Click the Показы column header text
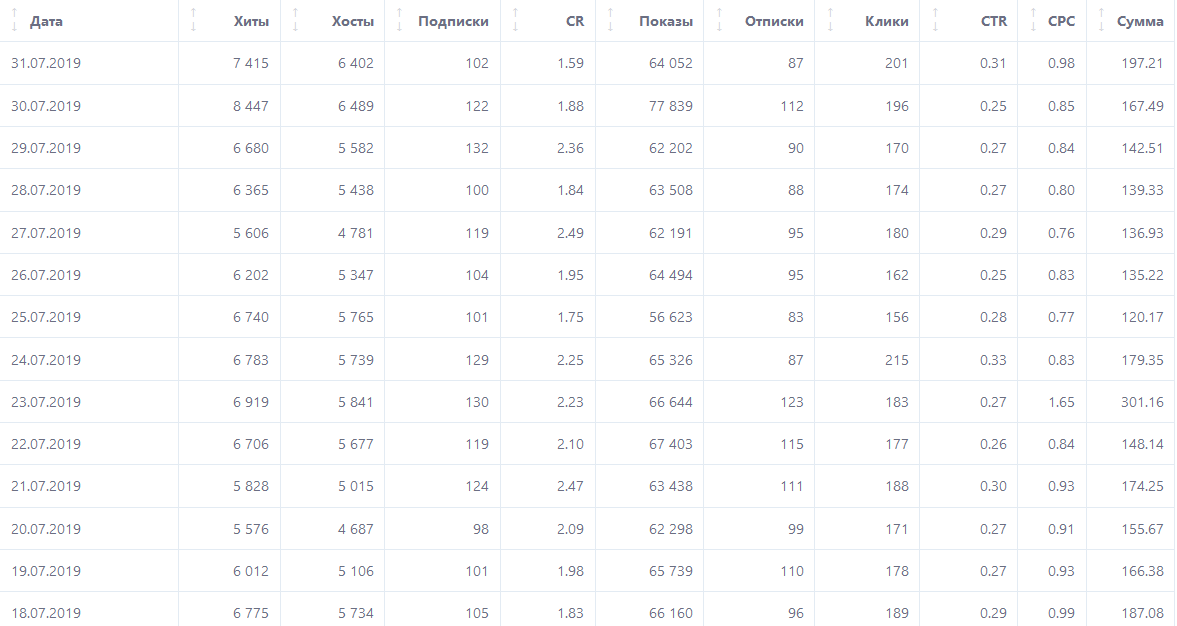1177x626 pixels. [x=666, y=21]
